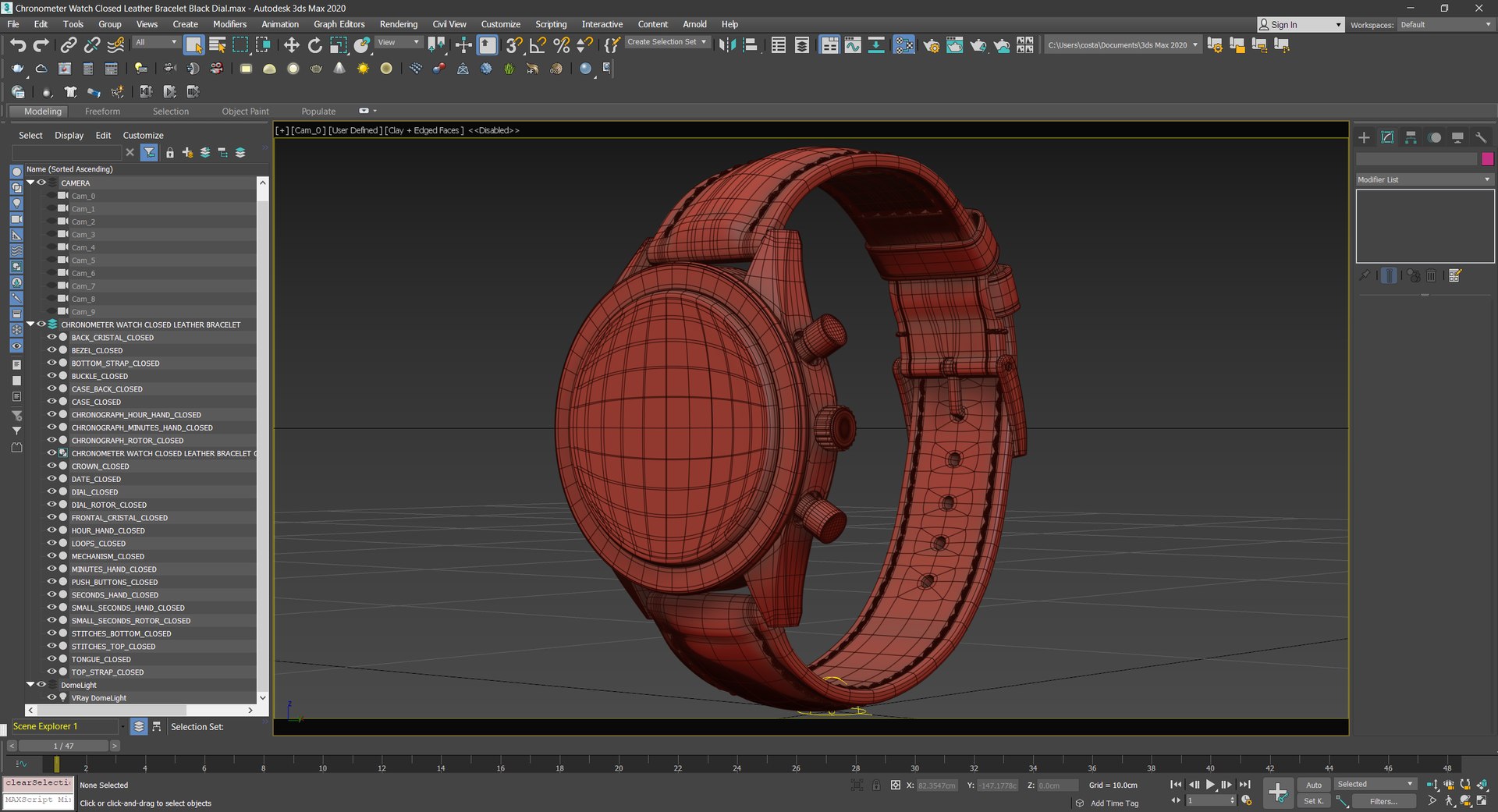Click Add Time Tag
Screen dimensions: 1498x812
point(1114,803)
